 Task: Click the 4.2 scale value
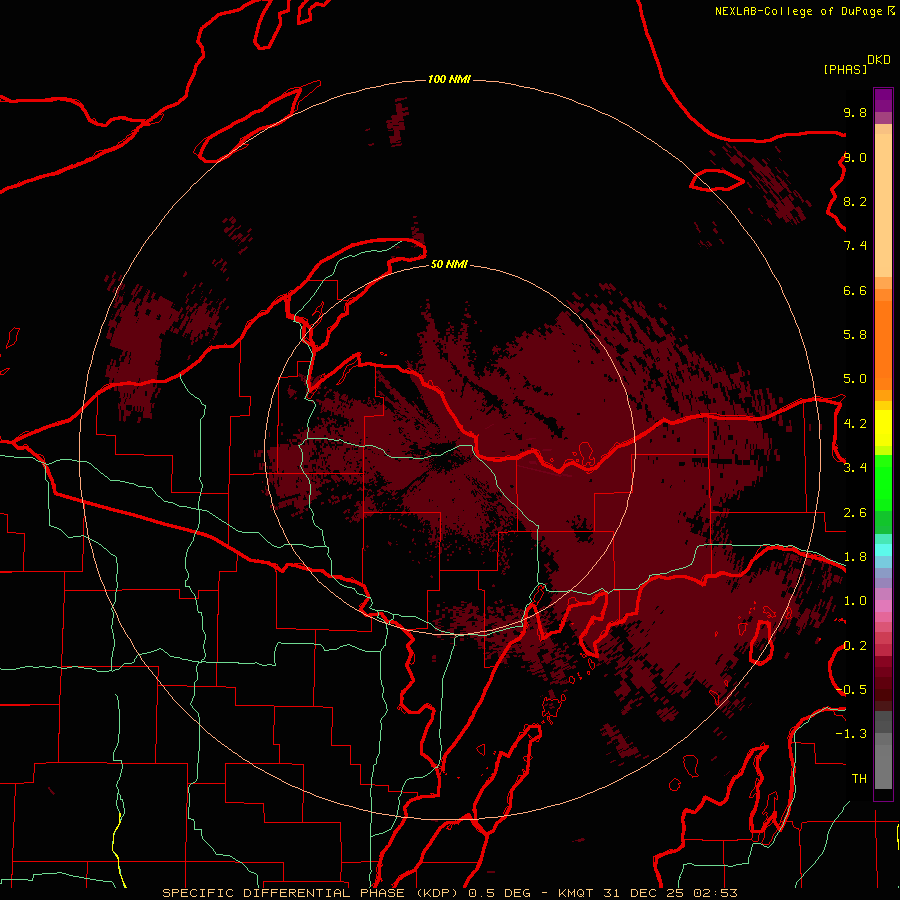point(855,424)
